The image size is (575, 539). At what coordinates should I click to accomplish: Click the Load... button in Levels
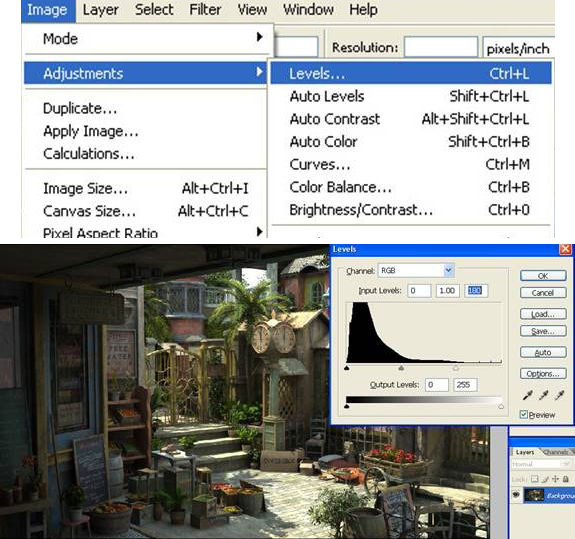tap(543, 314)
